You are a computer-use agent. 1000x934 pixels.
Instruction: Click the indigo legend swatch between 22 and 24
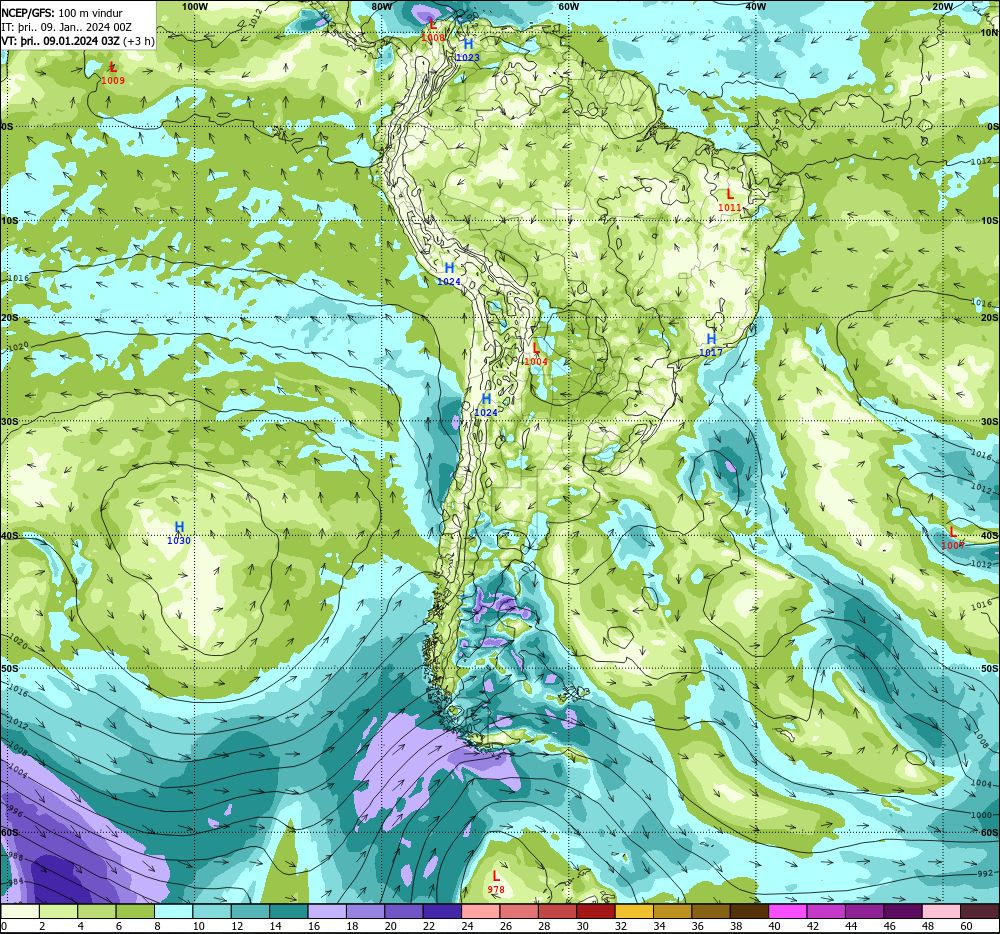443,911
